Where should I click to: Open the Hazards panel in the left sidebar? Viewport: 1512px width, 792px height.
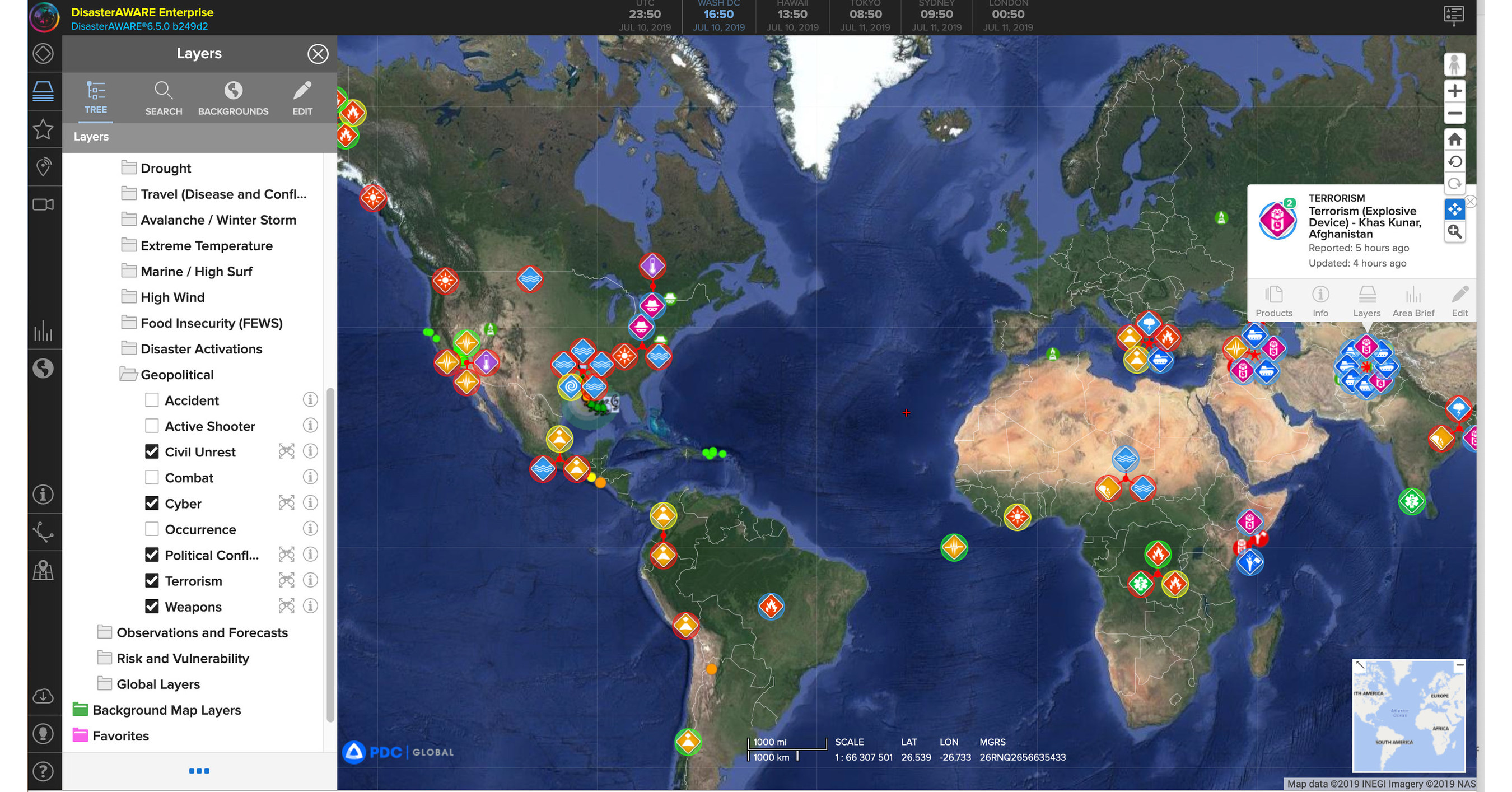(x=44, y=53)
